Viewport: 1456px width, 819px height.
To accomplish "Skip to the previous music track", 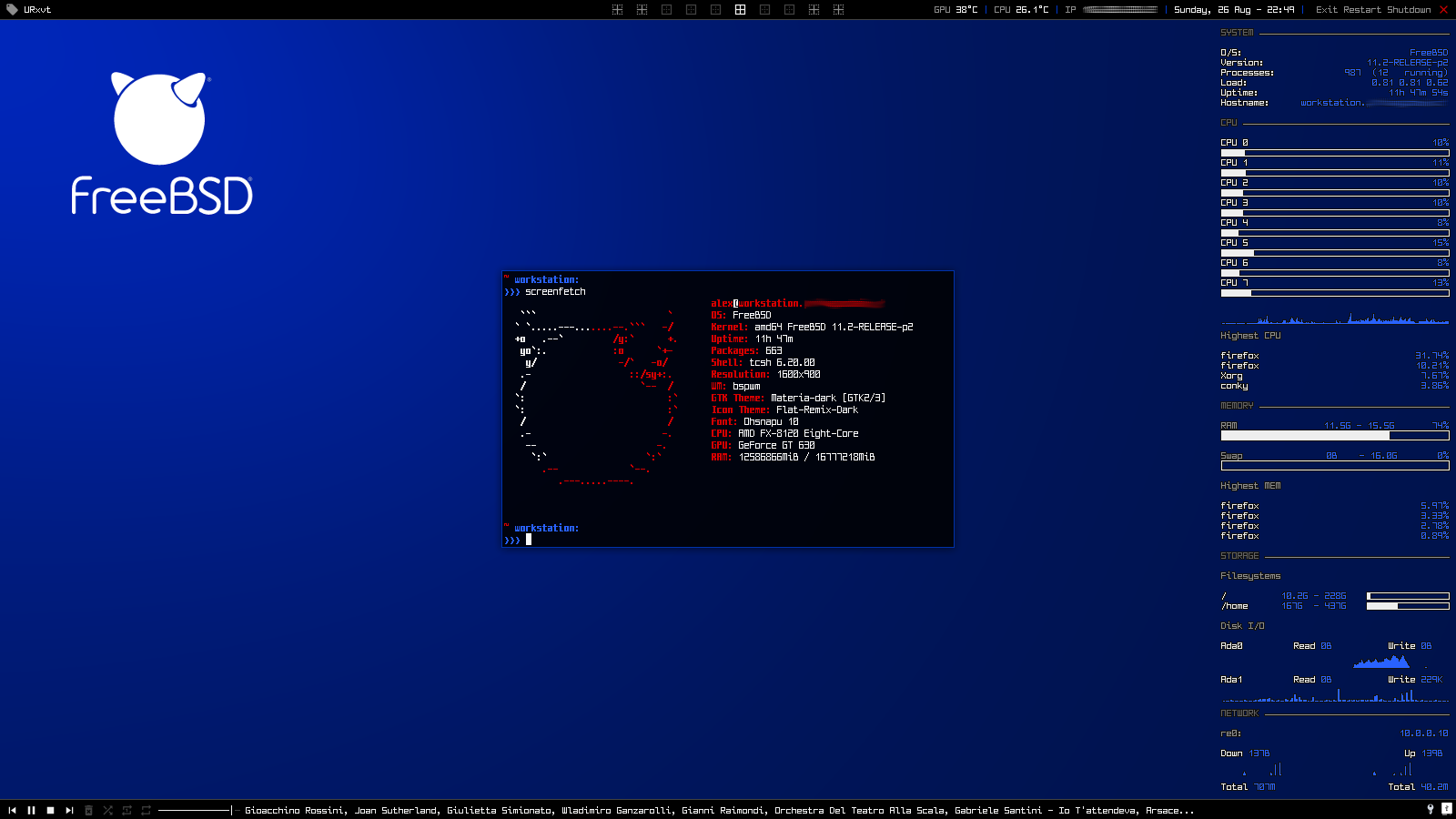I will tap(12, 810).
